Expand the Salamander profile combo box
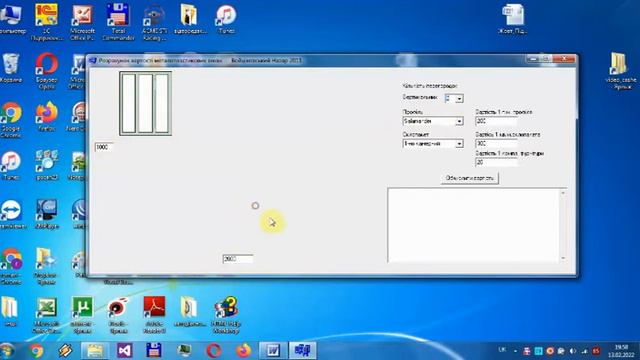This screenshot has height=360, width=640. click(x=459, y=121)
